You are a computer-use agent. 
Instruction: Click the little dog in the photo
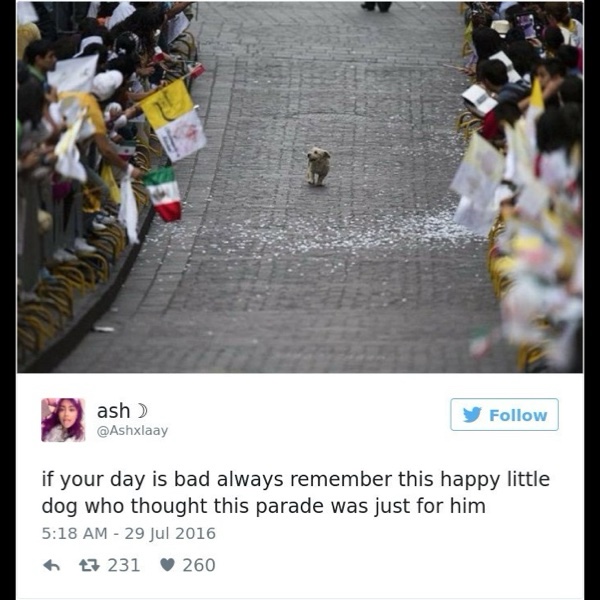pos(318,166)
